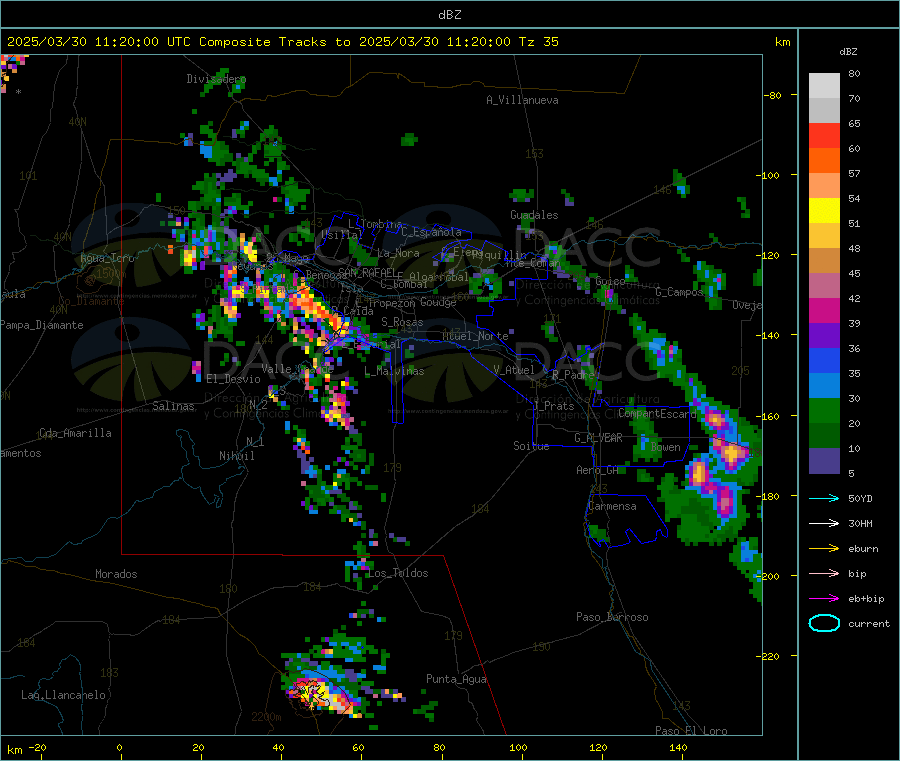Viewport: 900px width, 761px height.
Task: Pick the royal blue 35–36 dBZ swatch
Action: point(824,361)
